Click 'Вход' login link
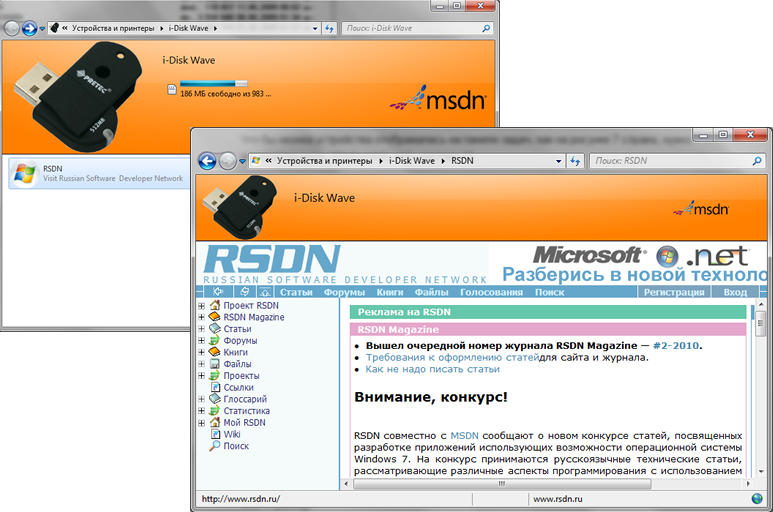 [x=735, y=292]
